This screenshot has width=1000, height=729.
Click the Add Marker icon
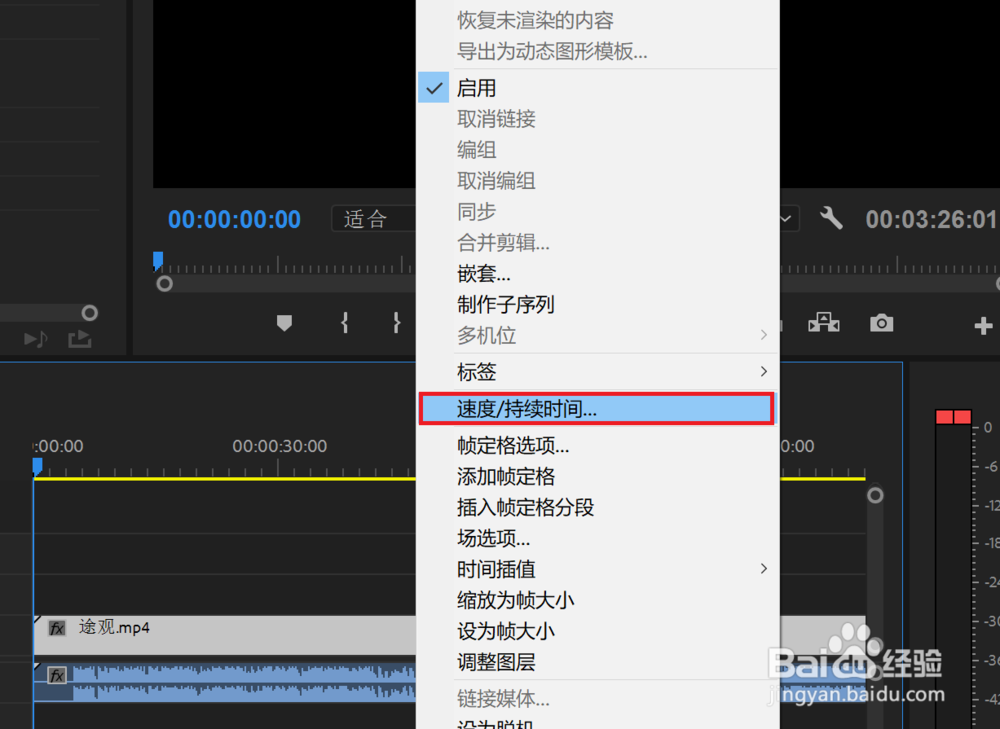click(284, 323)
